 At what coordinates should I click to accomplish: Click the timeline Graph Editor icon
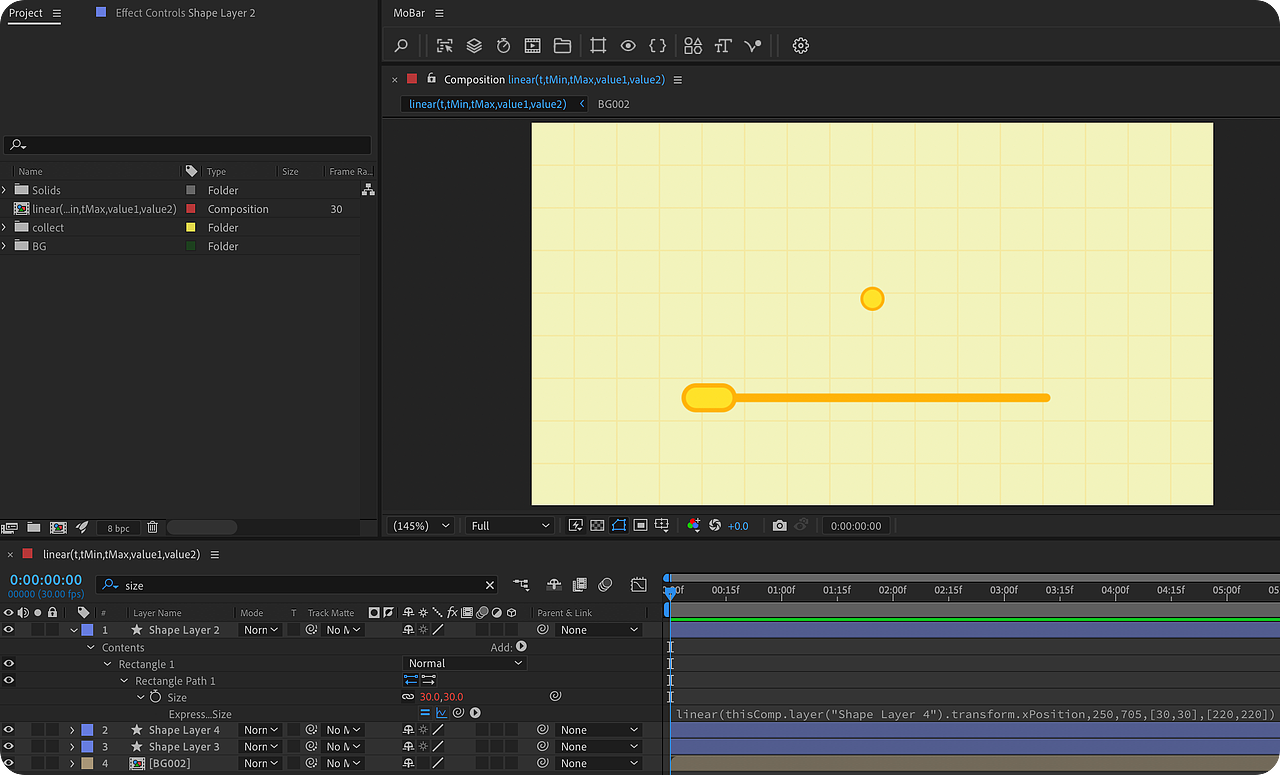[639, 585]
